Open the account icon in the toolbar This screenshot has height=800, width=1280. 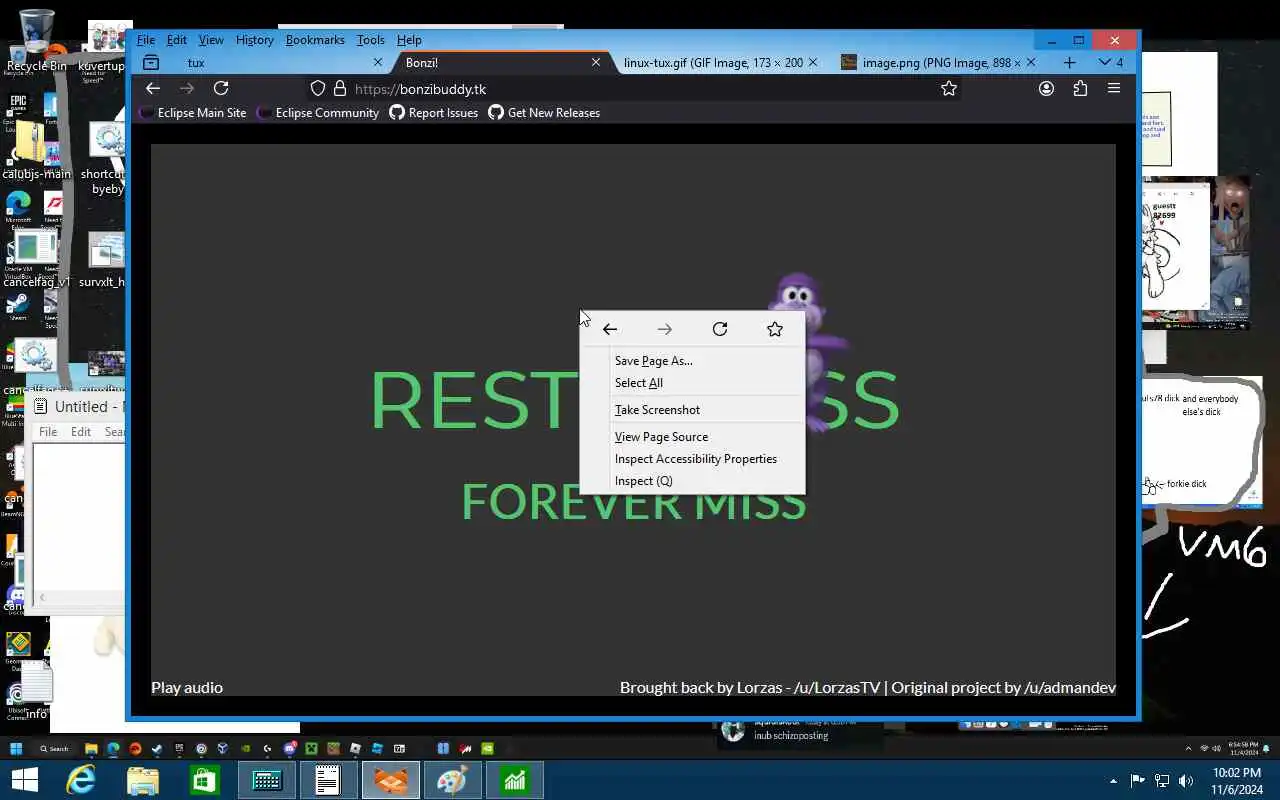[x=1046, y=88]
